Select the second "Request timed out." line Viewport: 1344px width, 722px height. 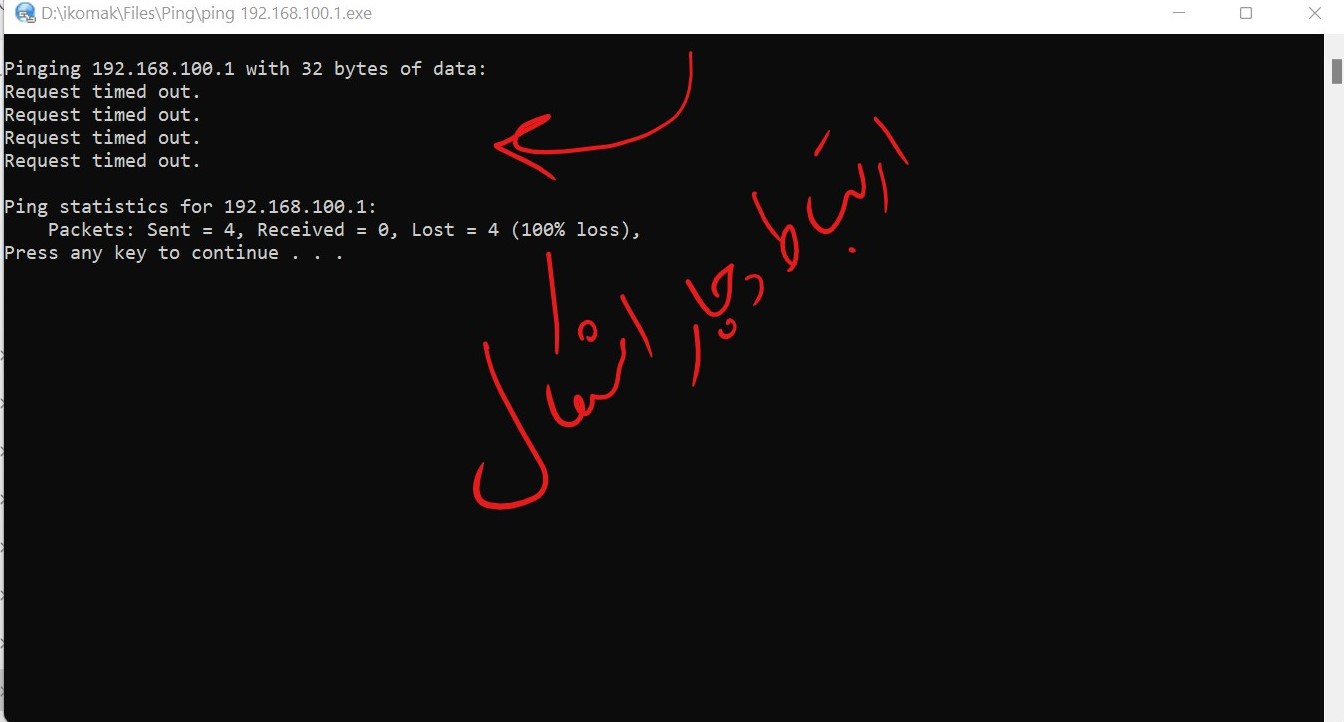(102, 115)
